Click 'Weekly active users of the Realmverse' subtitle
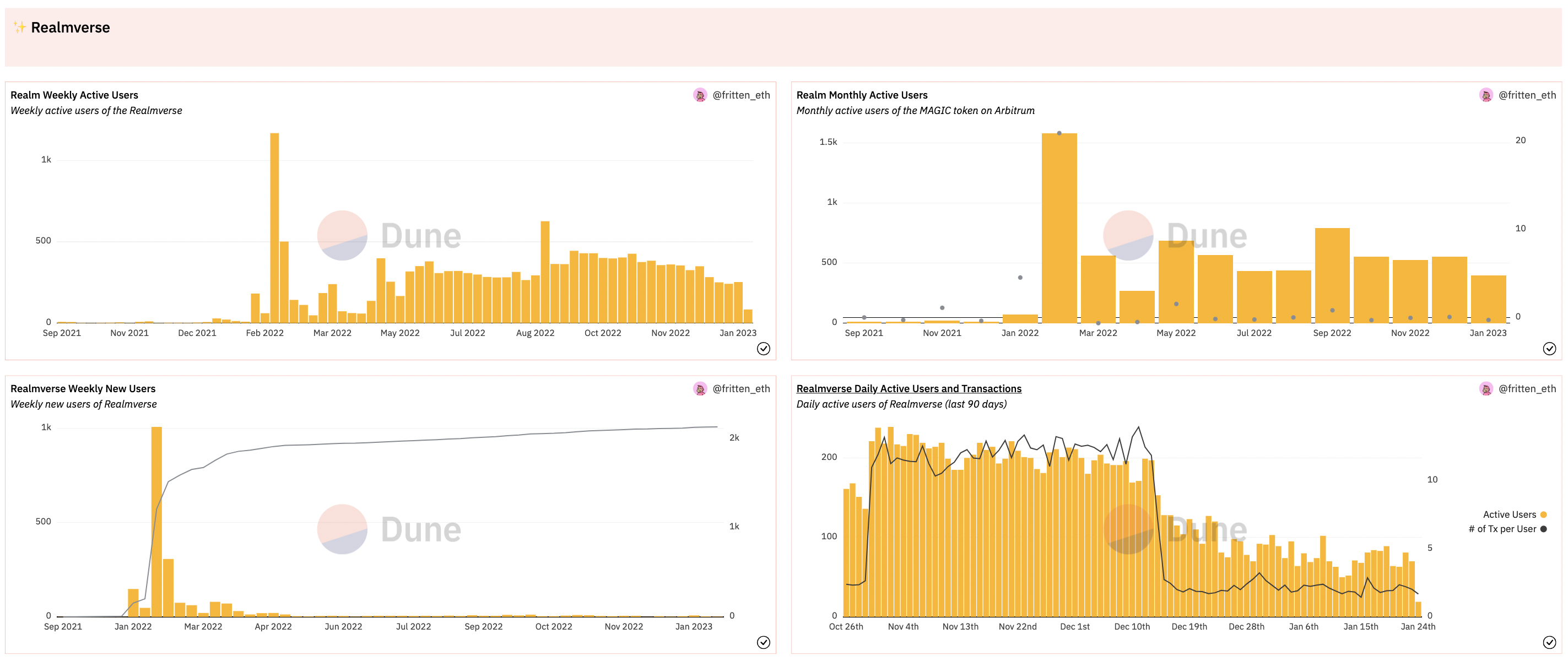 pos(96,111)
